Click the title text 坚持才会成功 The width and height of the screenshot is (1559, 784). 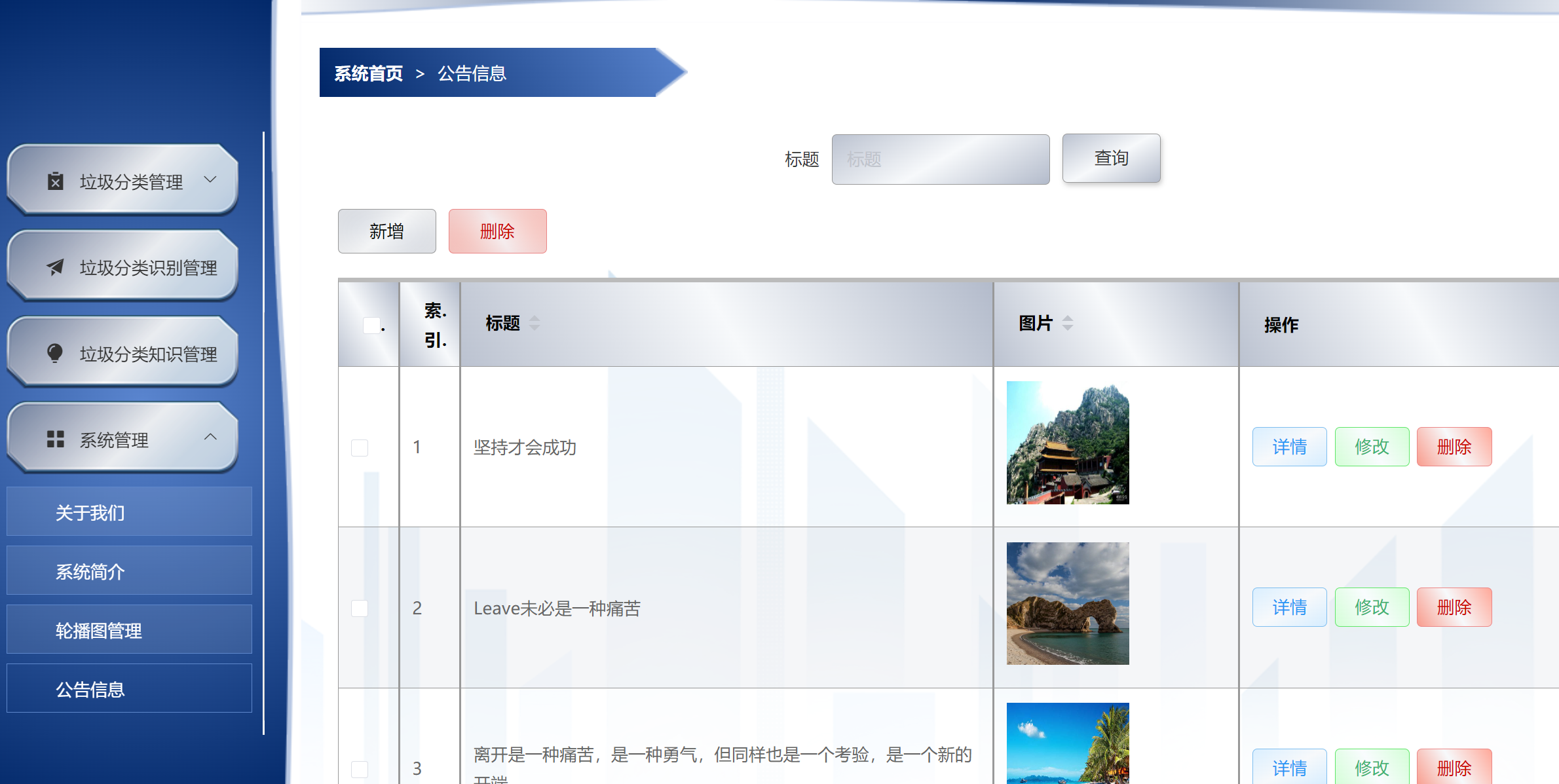tap(525, 447)
